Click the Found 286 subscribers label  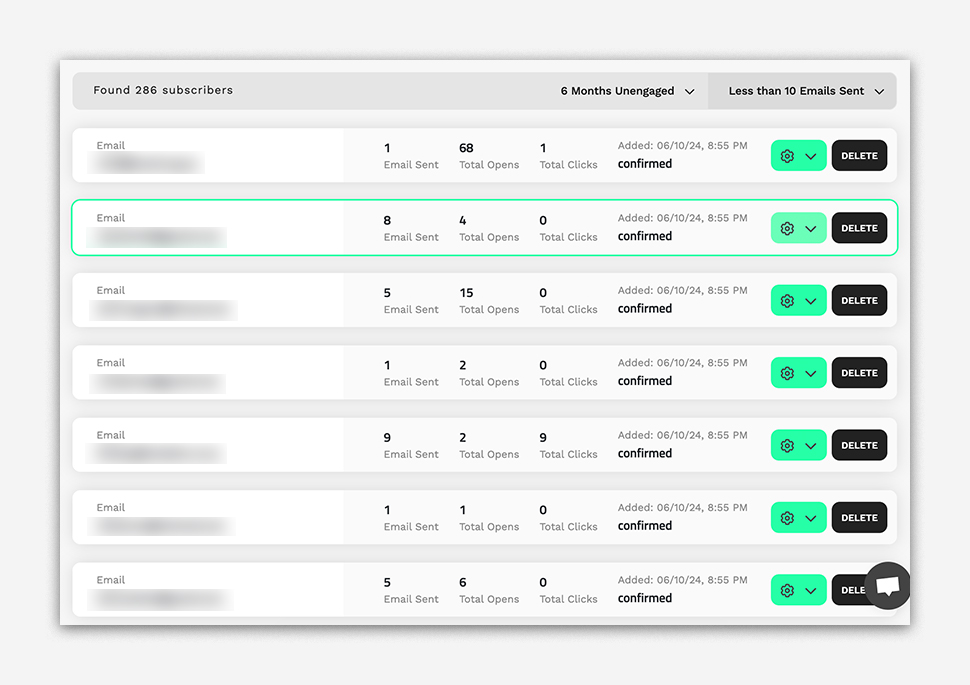click(x=163, y=90)
